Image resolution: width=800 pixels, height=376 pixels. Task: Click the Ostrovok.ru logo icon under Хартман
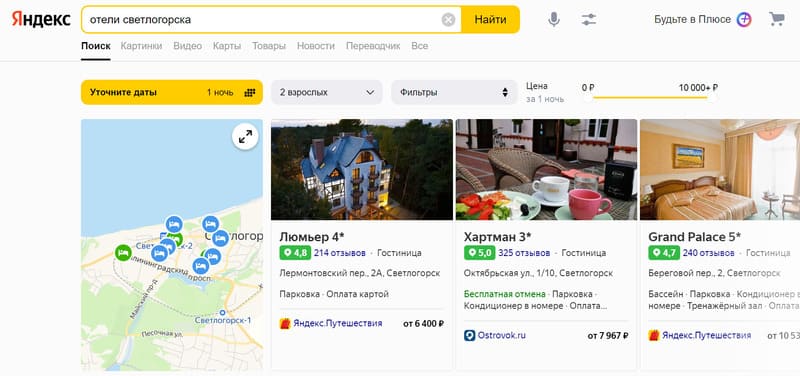[469, 335]
